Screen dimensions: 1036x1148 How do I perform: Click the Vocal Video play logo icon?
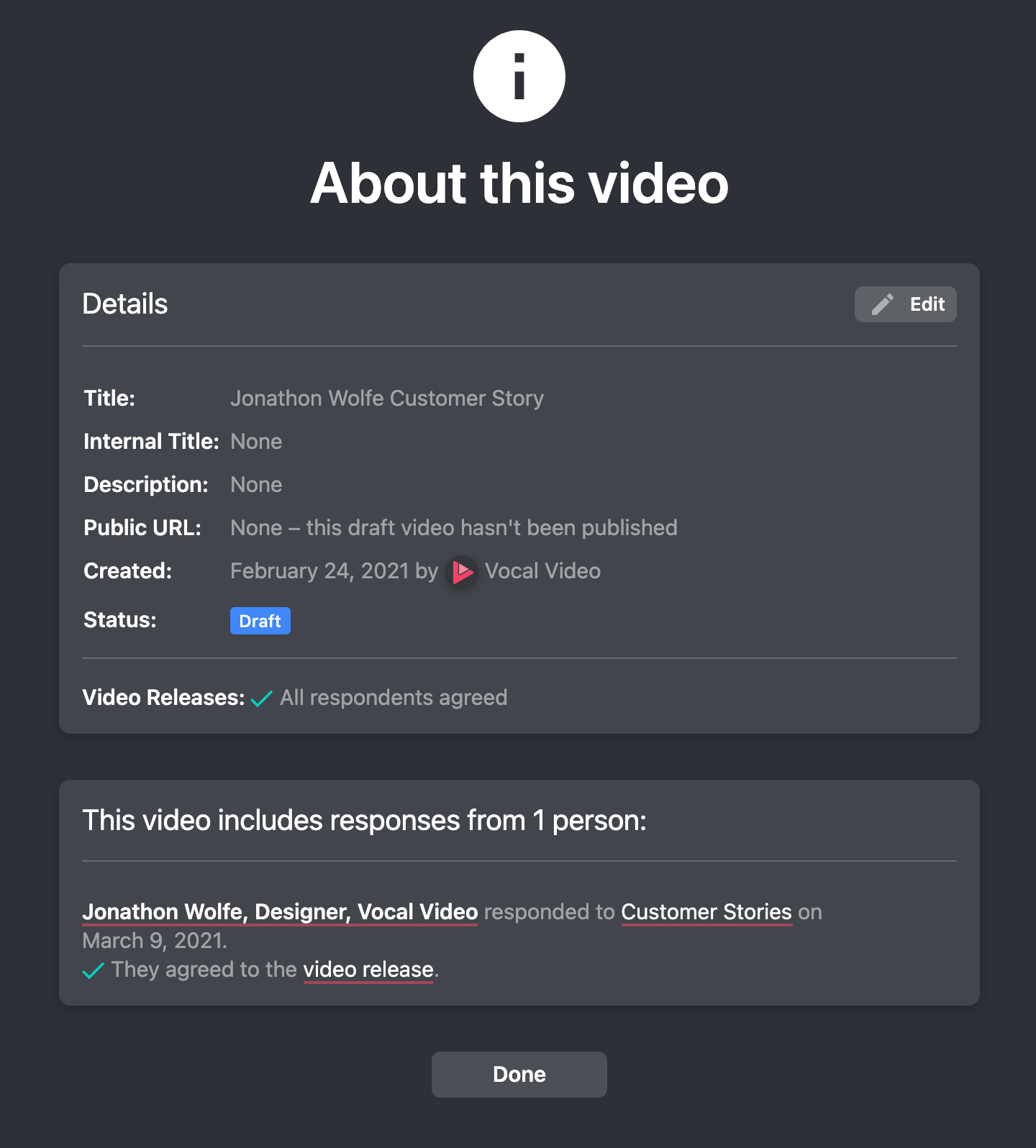[461, 572]
